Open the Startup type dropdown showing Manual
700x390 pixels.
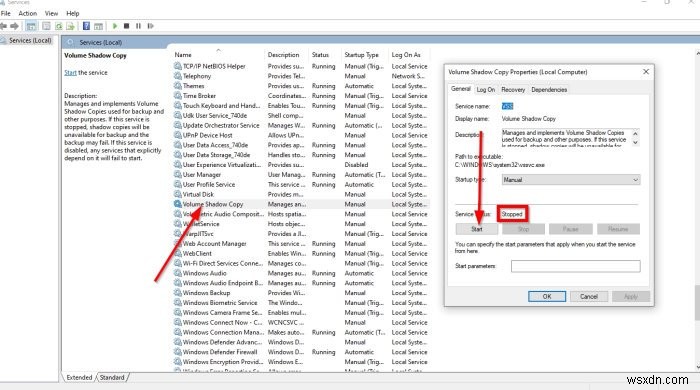[x=571, y=180]
